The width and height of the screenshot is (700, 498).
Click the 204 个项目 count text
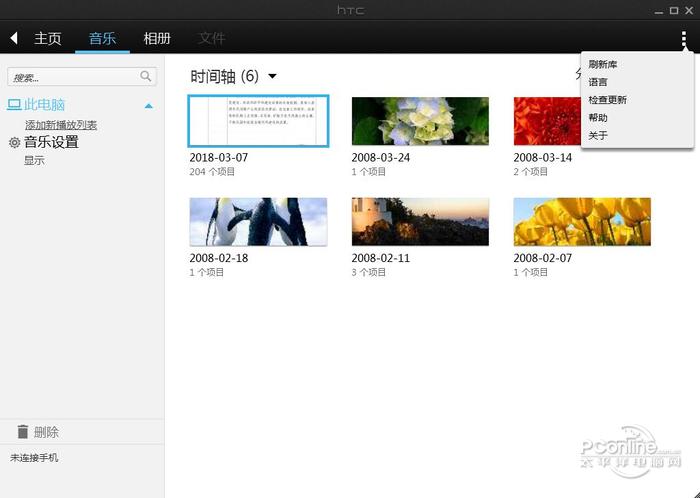[x=212, y=172]
